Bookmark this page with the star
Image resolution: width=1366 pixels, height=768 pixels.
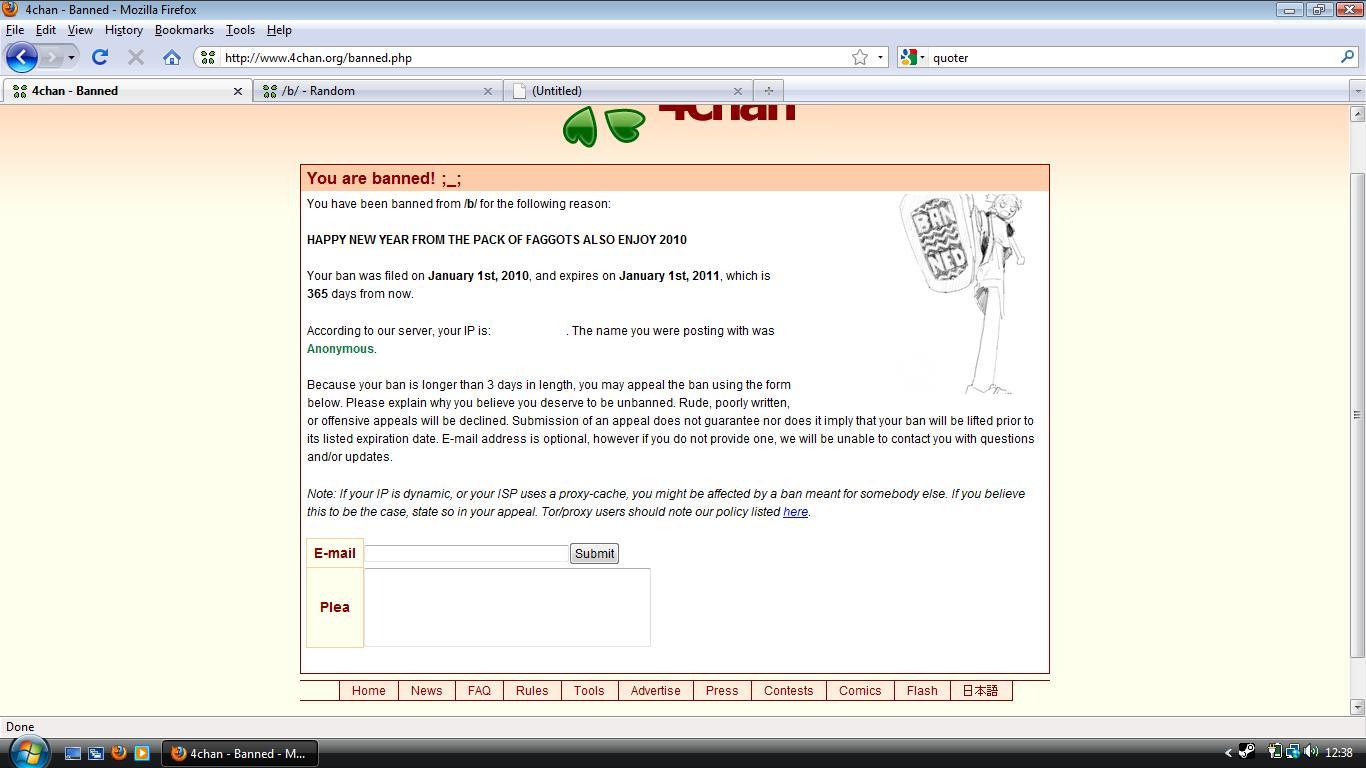860,57
